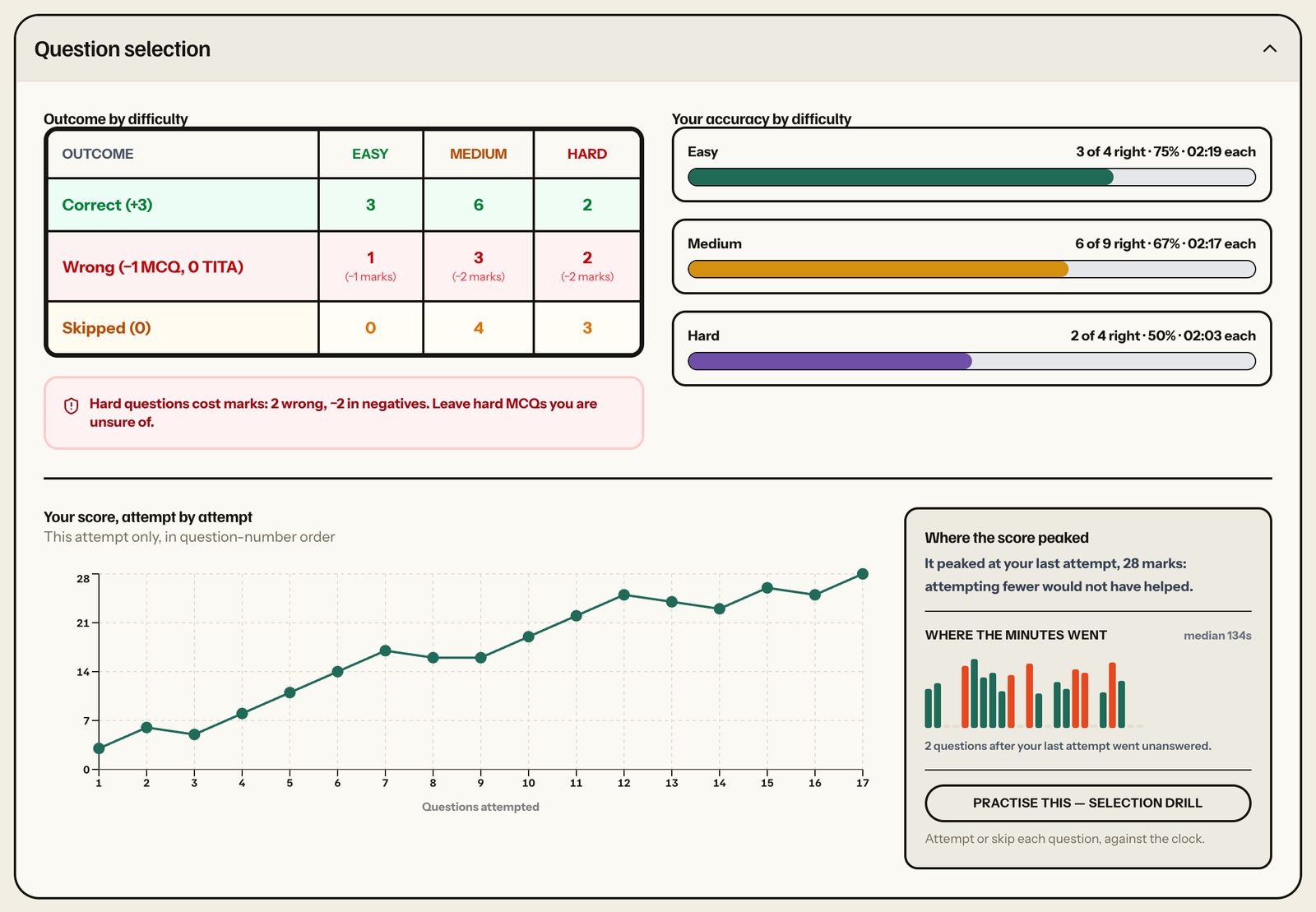Click '2 questions after your last attempt went unanswered.'
The width and height of the screenshot is (1316, 912).
[x=1068, y=746]
